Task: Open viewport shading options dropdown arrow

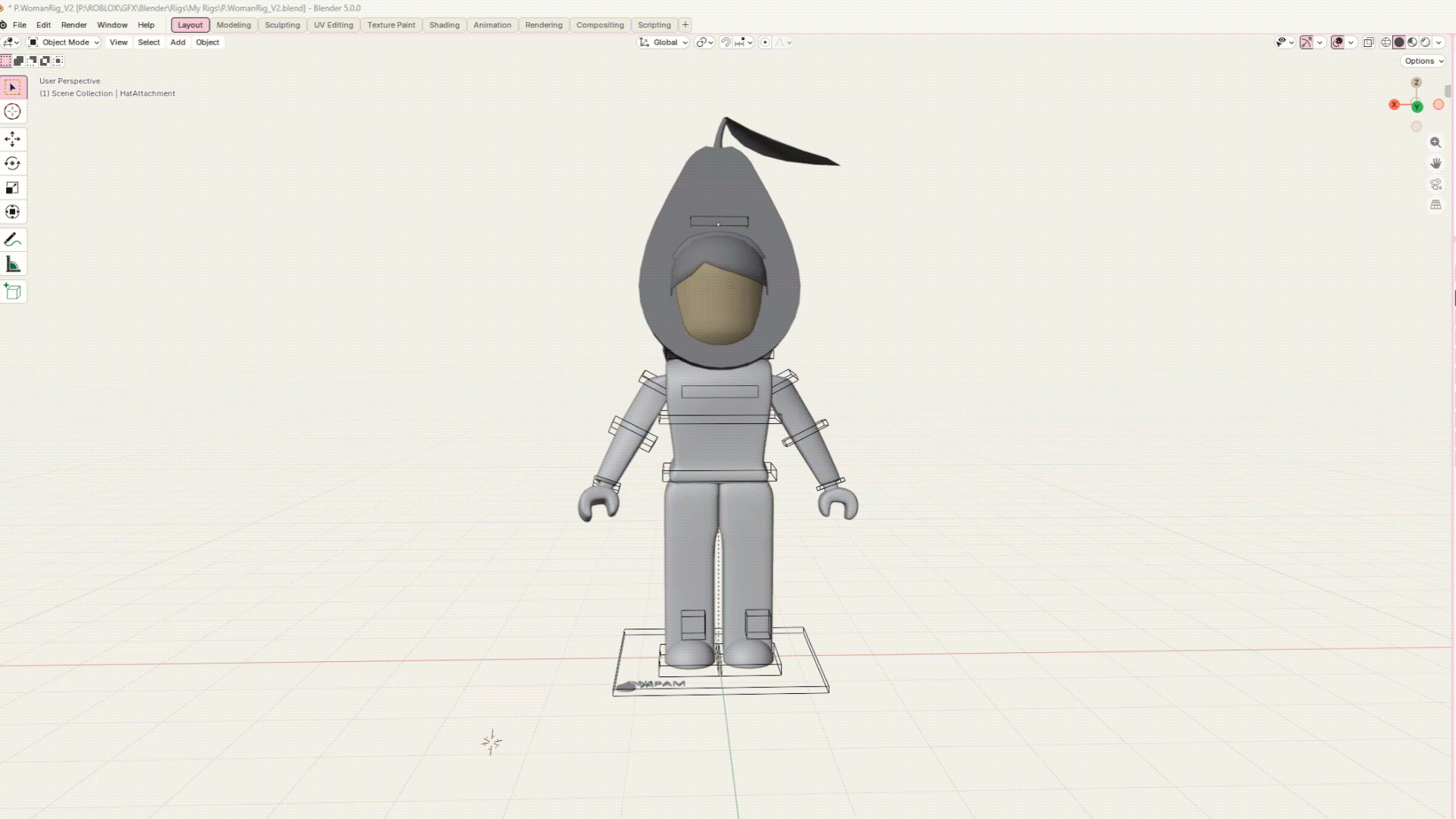Action: [x=1439, y=42]
